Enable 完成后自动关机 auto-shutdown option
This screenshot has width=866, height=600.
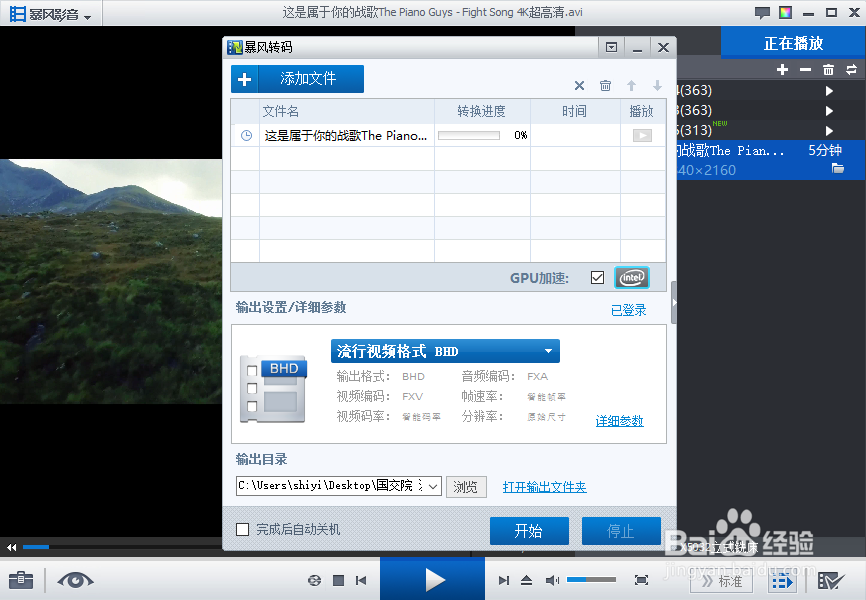[242, 531]
